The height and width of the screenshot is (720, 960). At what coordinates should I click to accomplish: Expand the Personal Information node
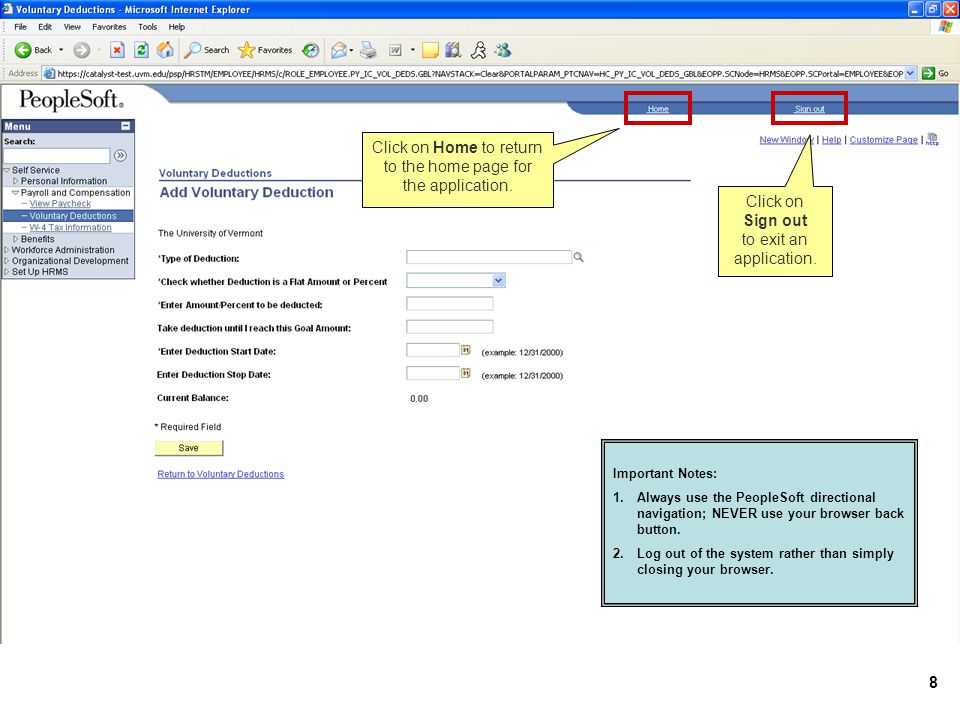(16, 181)
